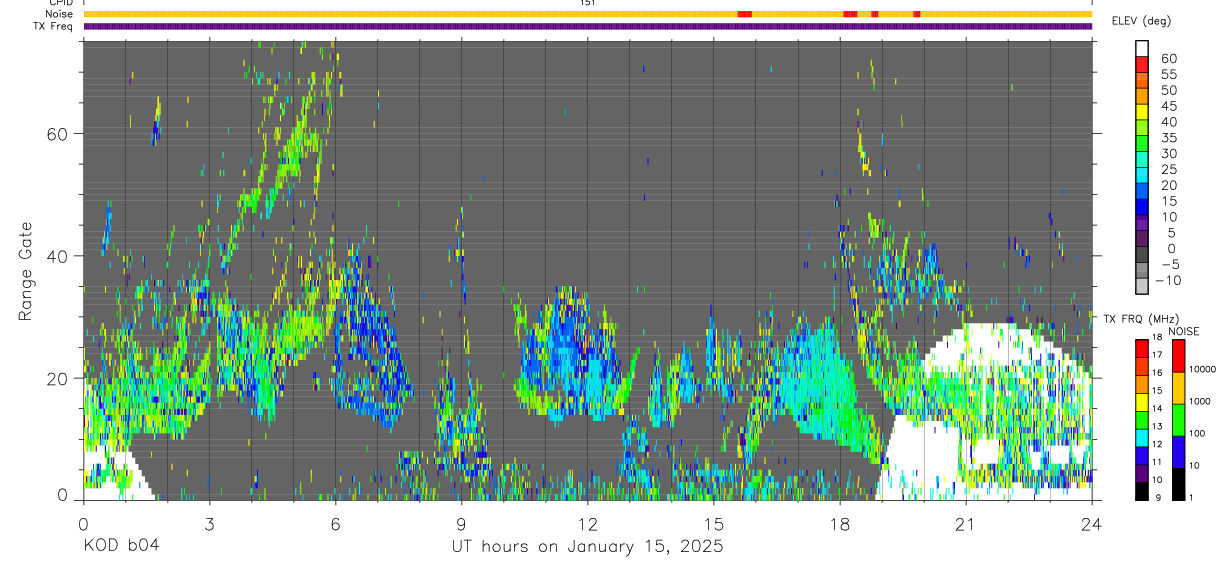Click the white top swatch of ELEV colorbar
The width and height of the screenshot is (1228, 567).
click(1142, 46)
